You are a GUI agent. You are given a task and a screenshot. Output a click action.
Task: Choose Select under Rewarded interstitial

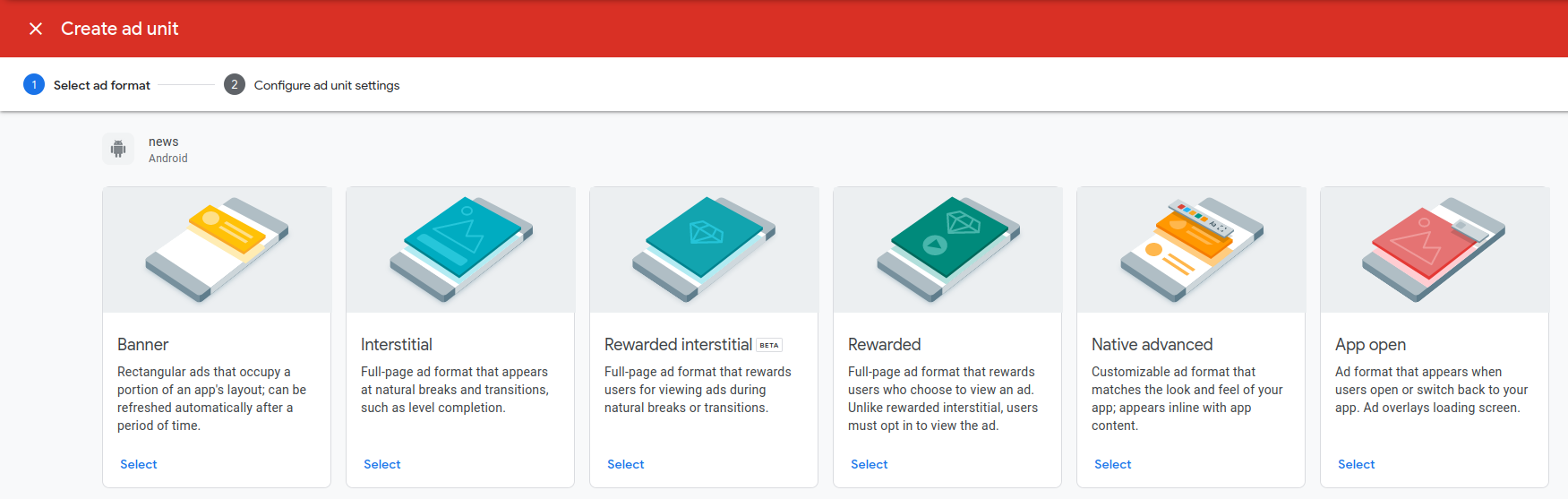coord(626,464)
